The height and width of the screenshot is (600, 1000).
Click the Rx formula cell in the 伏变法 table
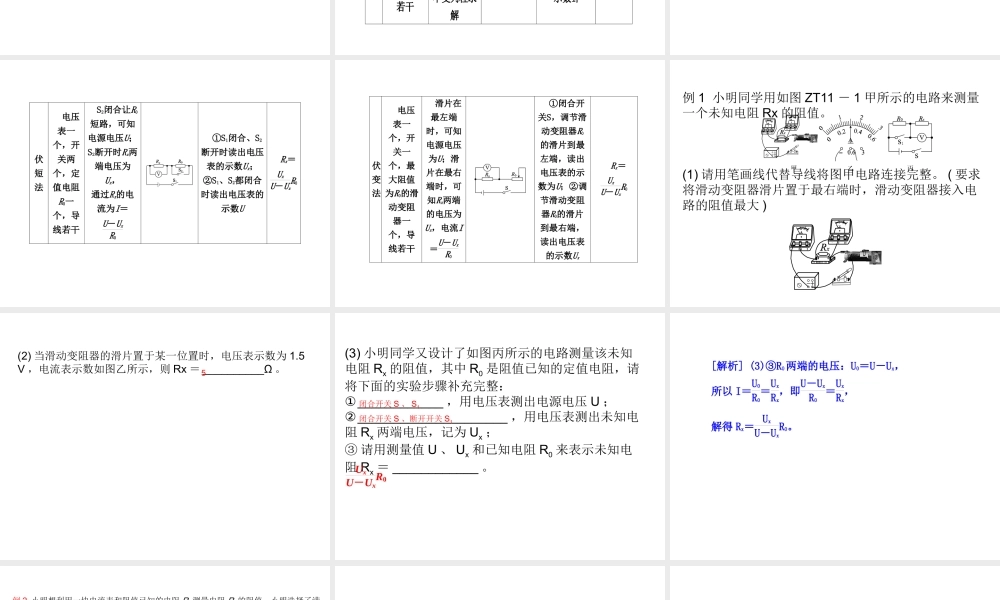point(614,179)
